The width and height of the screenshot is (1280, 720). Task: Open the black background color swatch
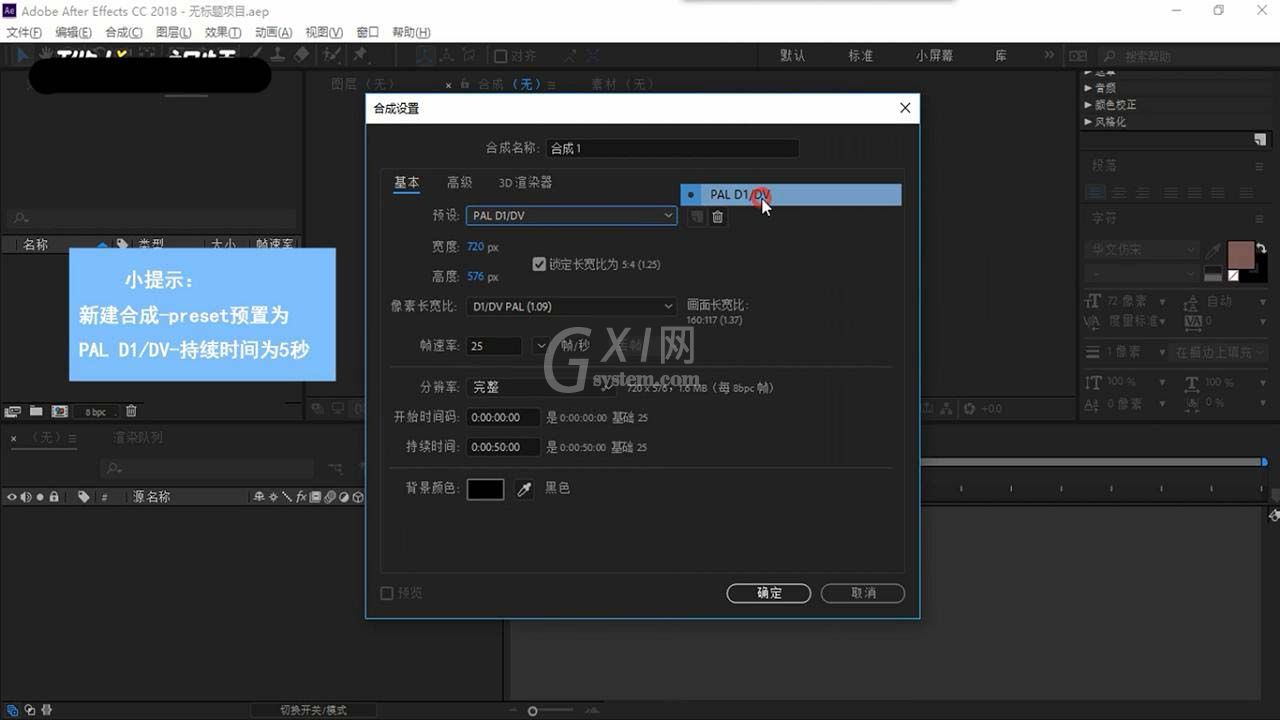[x=486, y=489]
